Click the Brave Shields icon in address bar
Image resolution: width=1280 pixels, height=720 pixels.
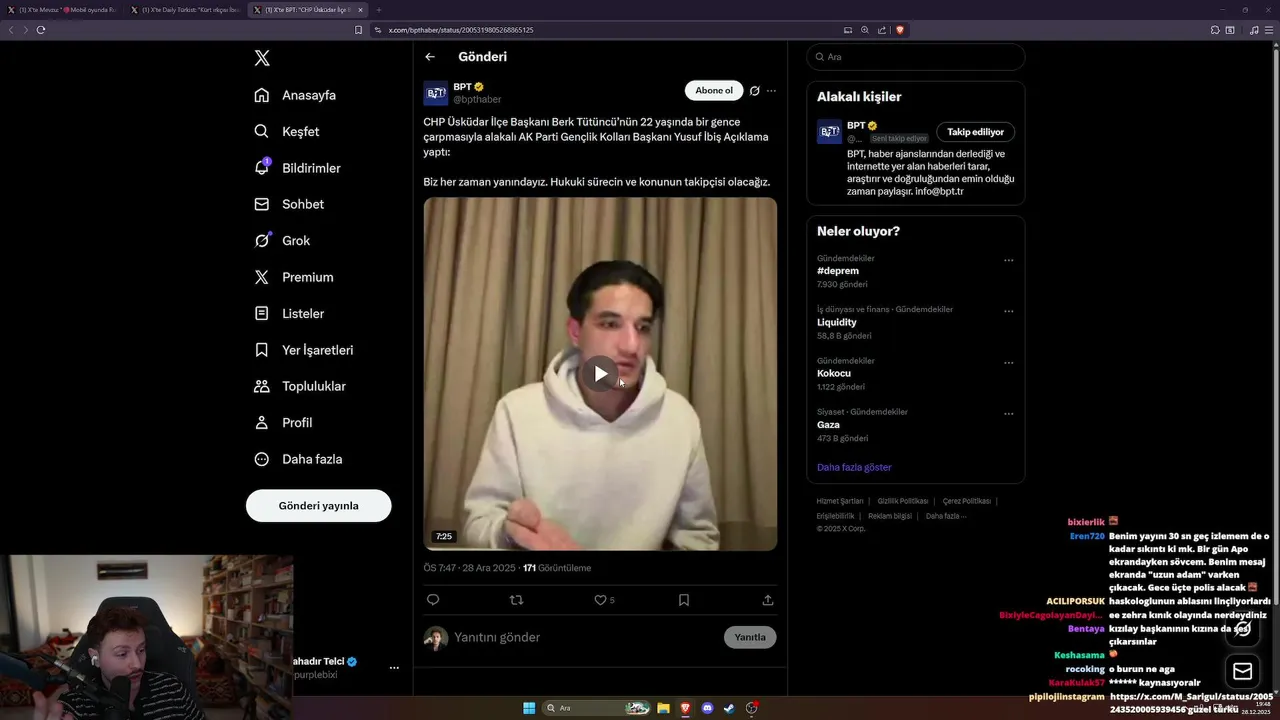900,30
